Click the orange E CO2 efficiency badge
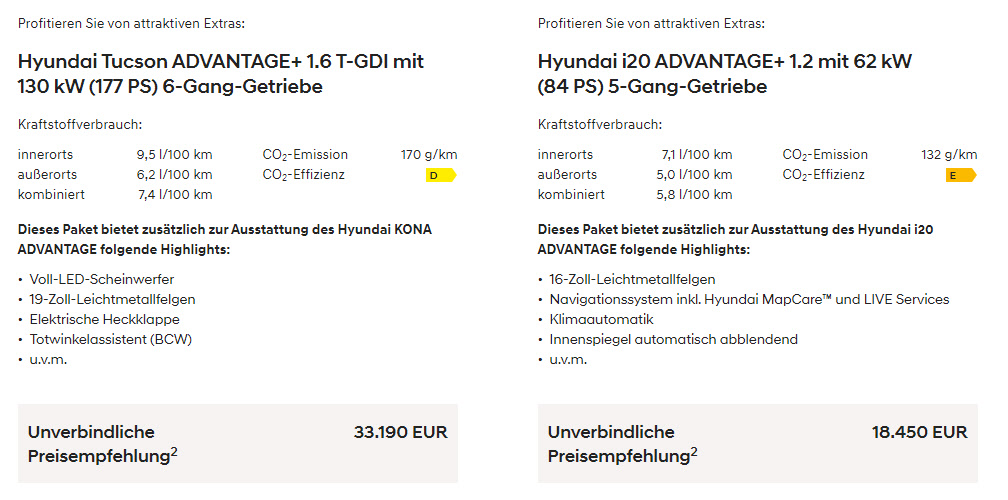The height and width of the screenshot is (500, 1008). click(x=961, y=175)
